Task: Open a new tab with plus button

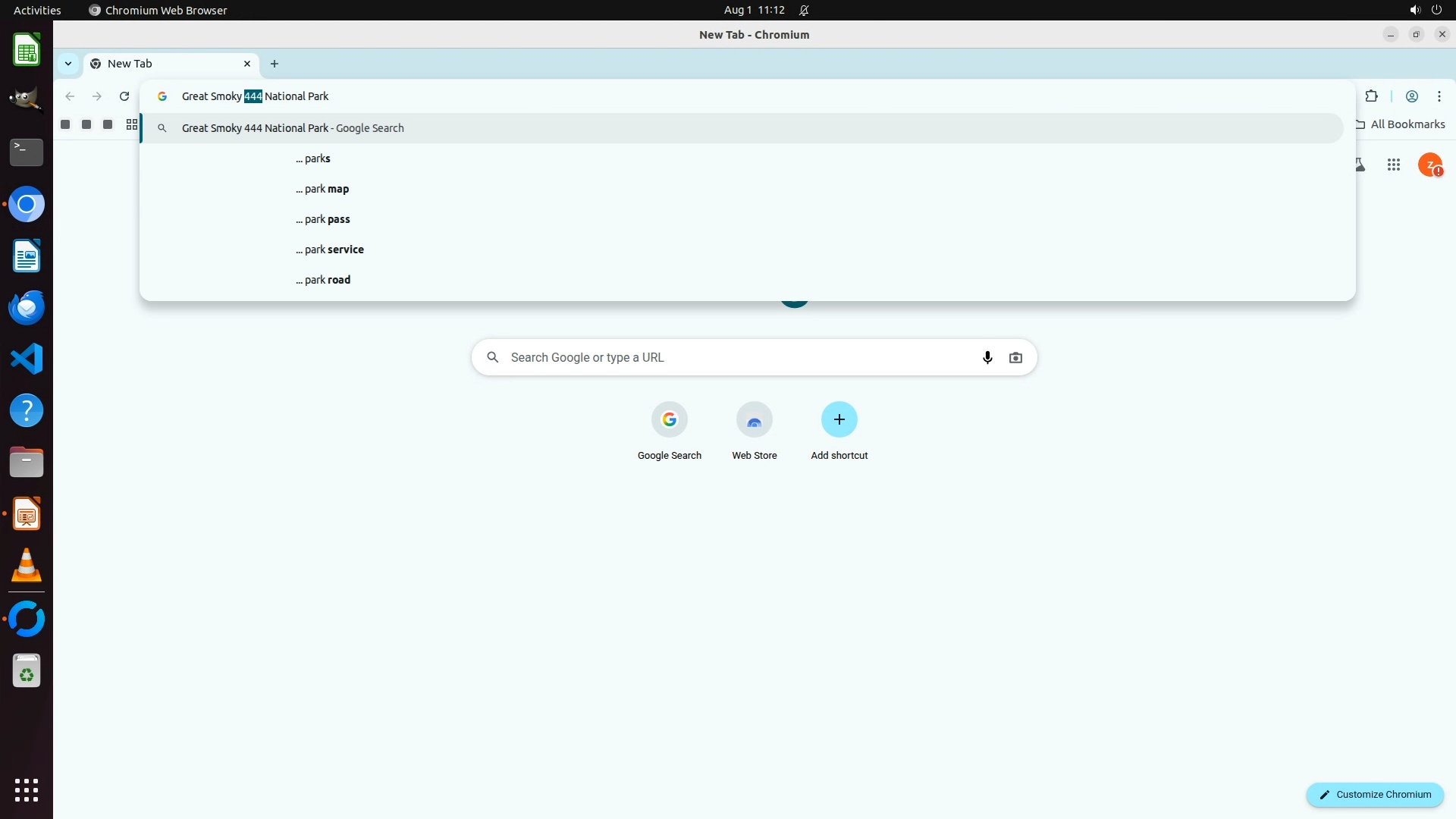Action: [x=275, y=64]
